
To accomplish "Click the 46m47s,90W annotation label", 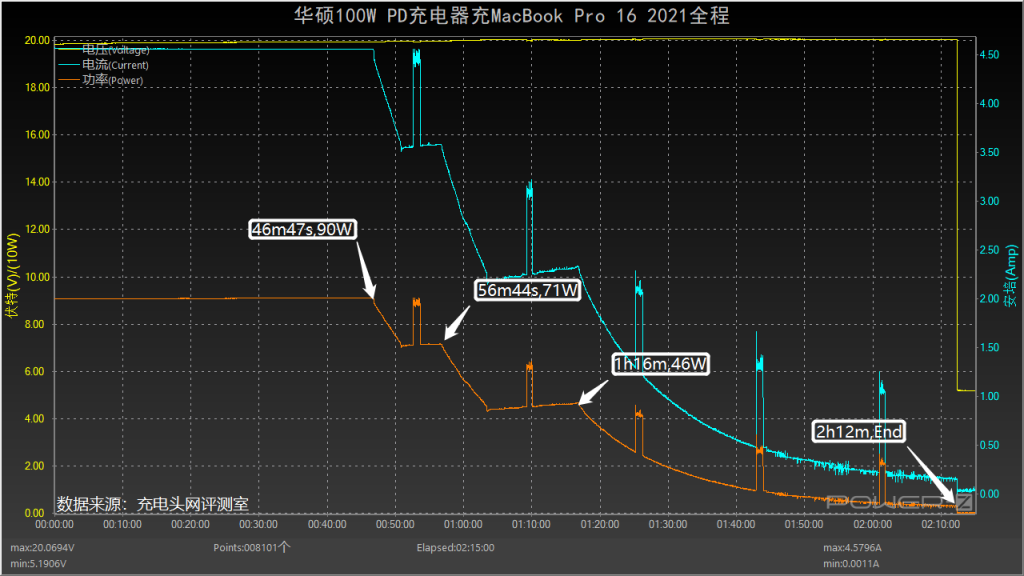I will tap(304, 230).
